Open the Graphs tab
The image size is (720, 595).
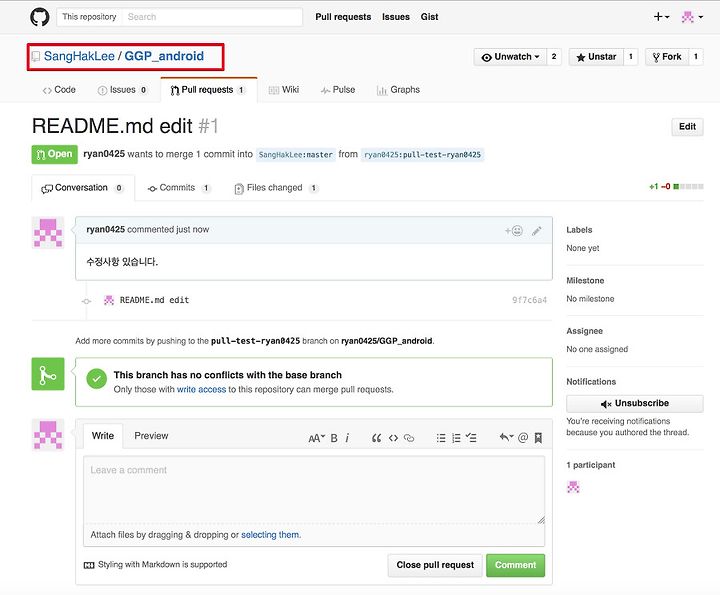(398, 90)
